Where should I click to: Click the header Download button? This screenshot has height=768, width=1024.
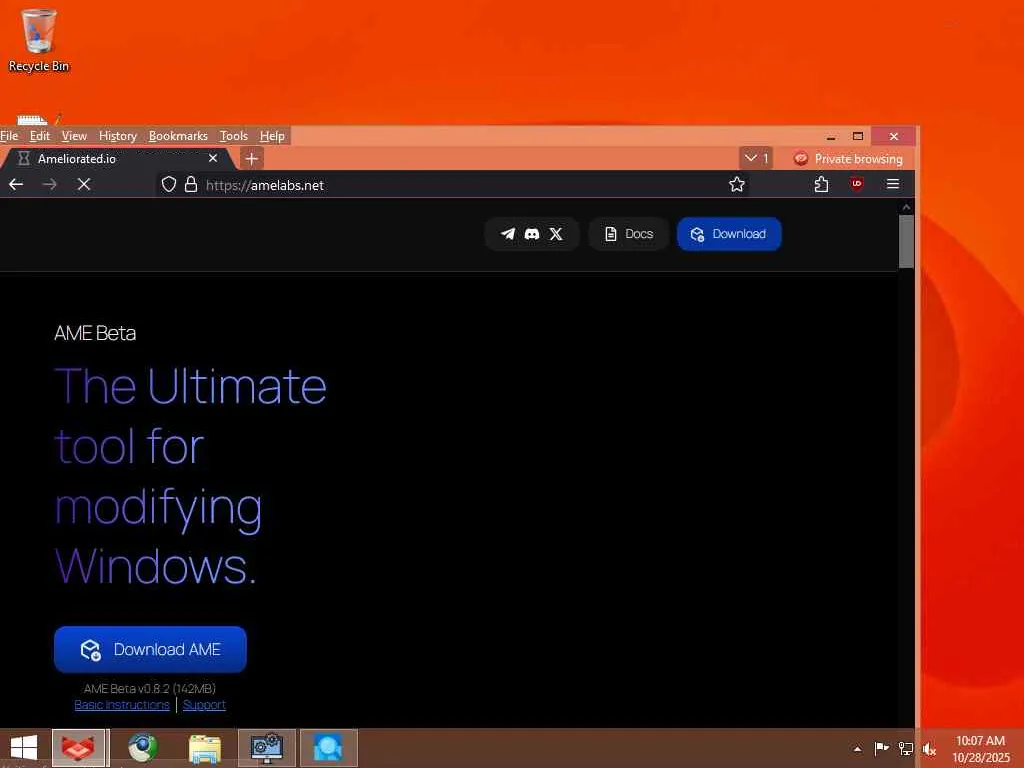729,234
